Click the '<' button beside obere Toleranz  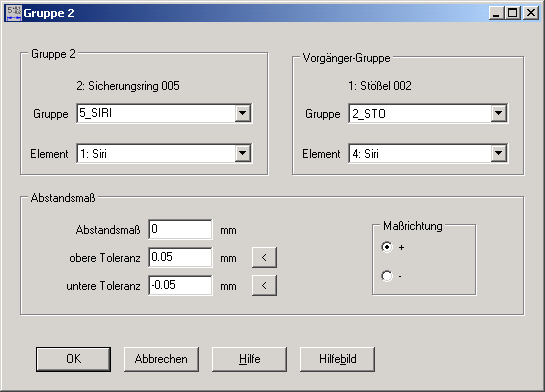(x=264, y=258)
